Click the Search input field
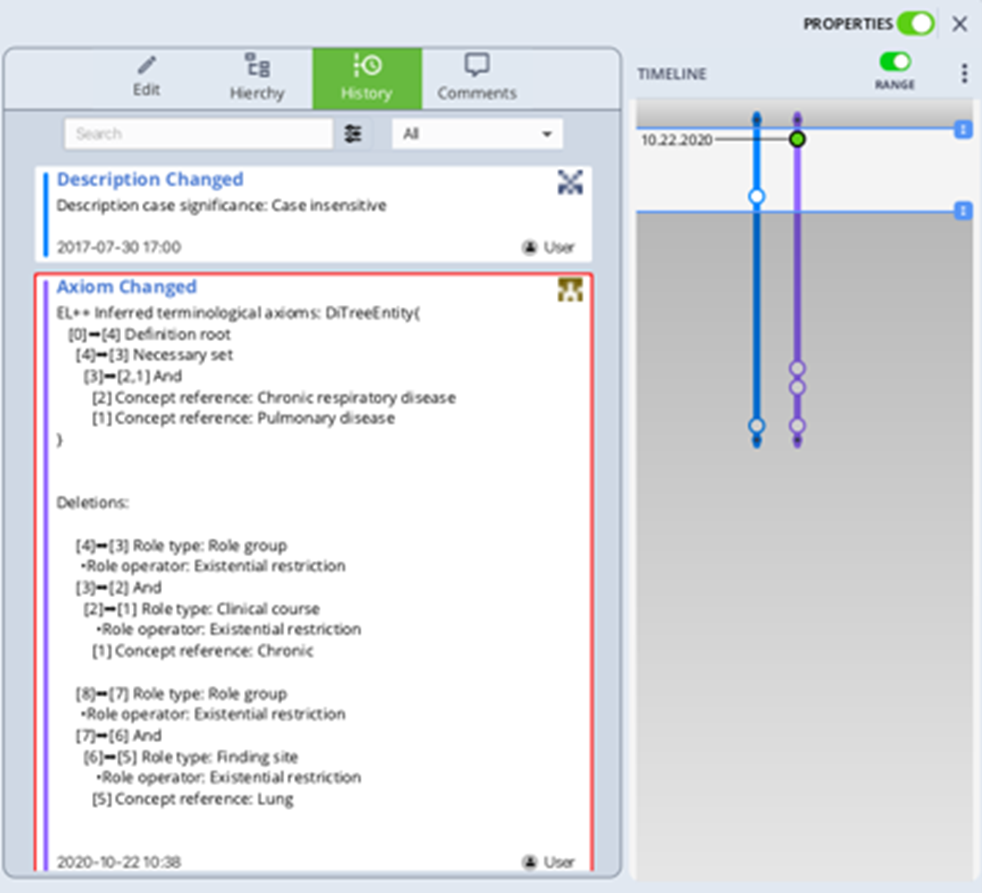 click(197, 134)
